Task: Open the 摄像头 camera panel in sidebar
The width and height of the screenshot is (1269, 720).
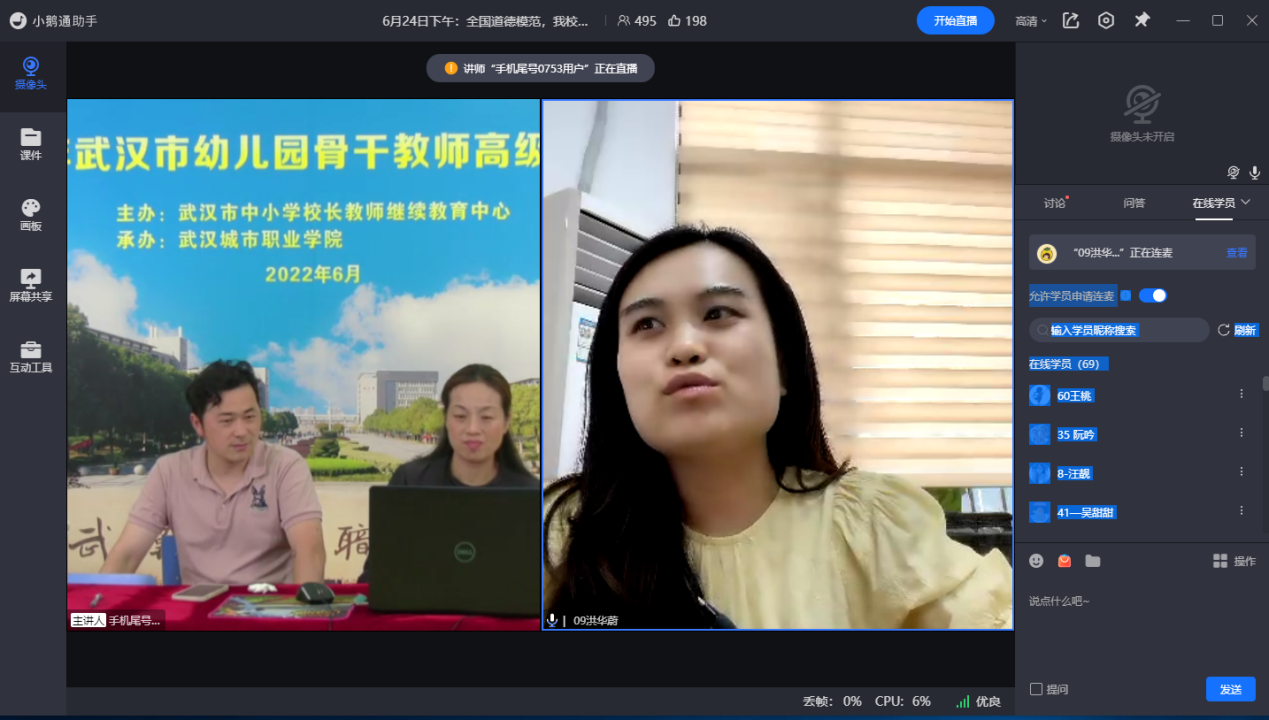Action: coord(31,73)
